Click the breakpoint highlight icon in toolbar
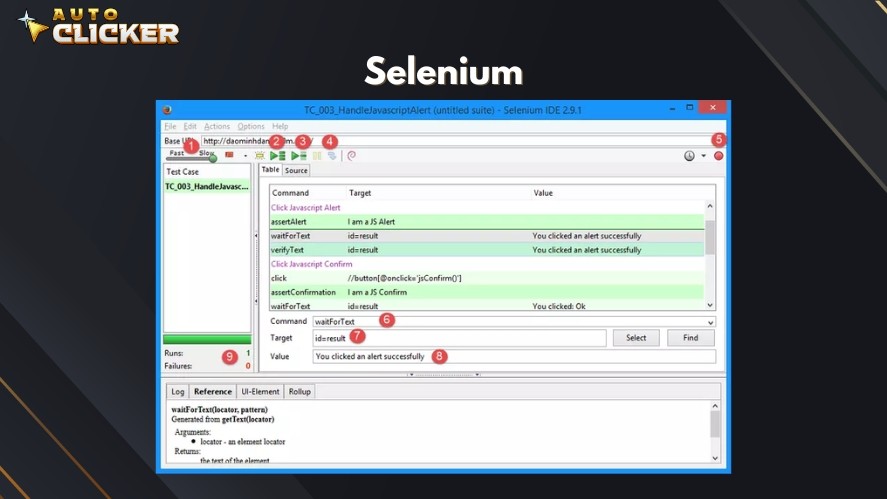Image resolution: width=887 pixels, height=499 pixels. 260,156
